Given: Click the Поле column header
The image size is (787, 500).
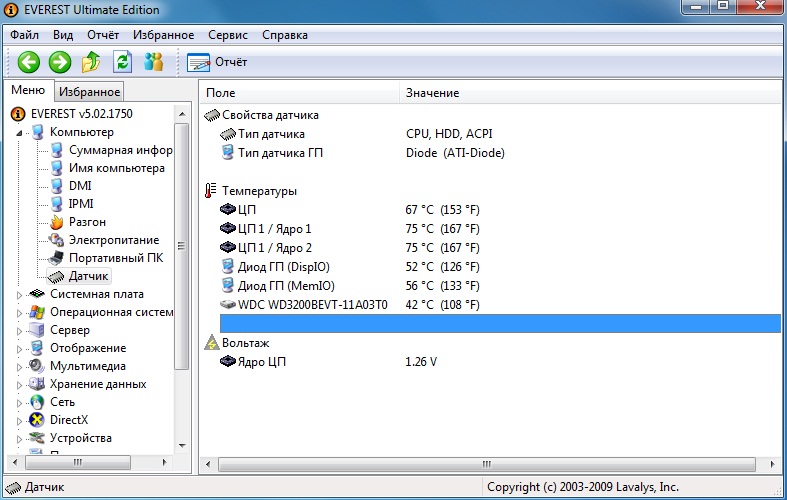Looking at the screenshot, I should point(300,93).
